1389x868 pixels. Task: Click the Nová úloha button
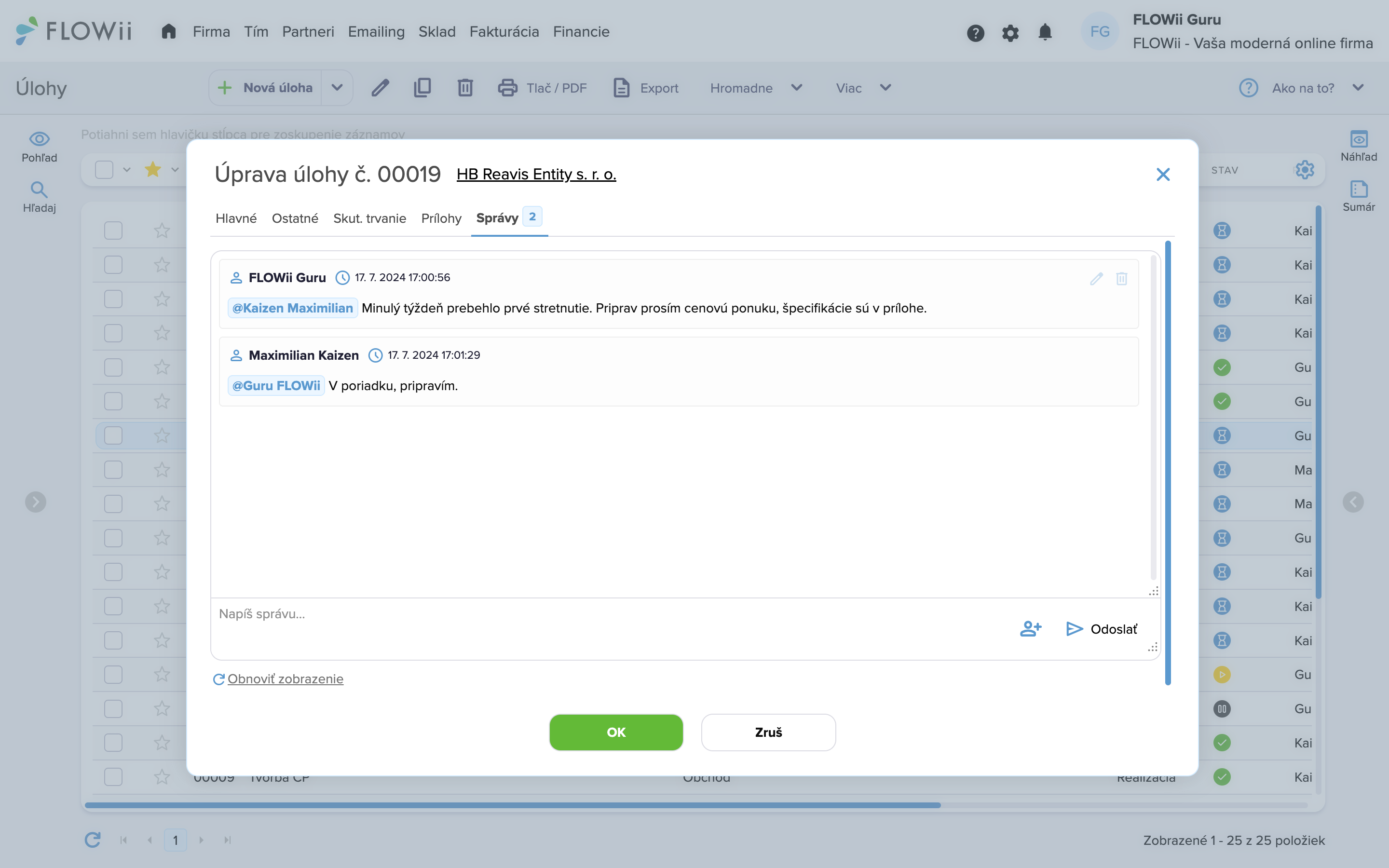point(265,88)
